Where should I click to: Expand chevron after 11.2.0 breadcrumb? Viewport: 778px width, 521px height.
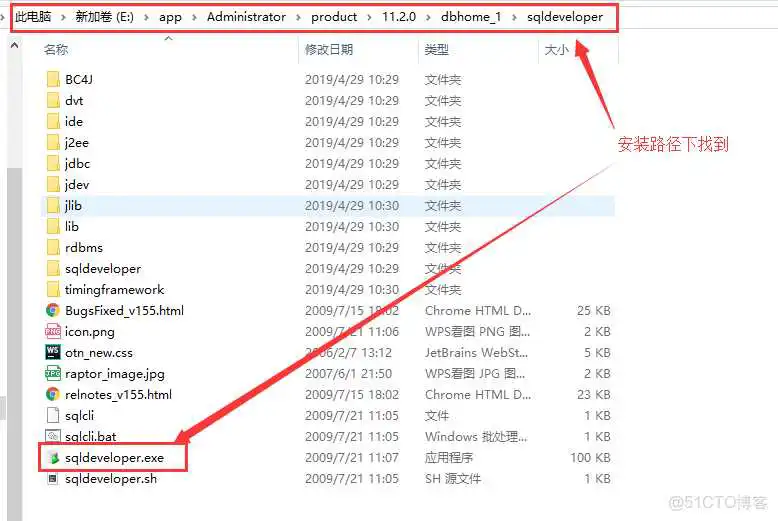pyautogui.click(x=428, y=17)
